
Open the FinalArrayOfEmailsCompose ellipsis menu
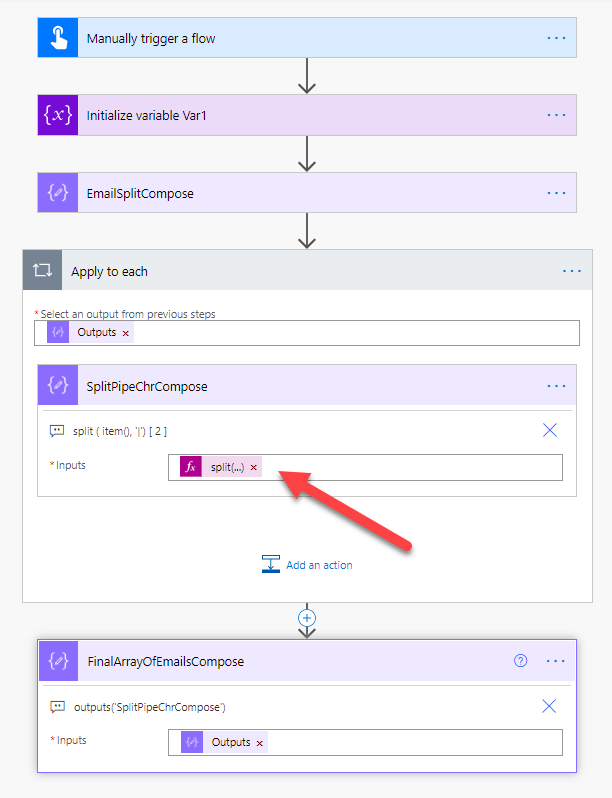pos(556,661)
